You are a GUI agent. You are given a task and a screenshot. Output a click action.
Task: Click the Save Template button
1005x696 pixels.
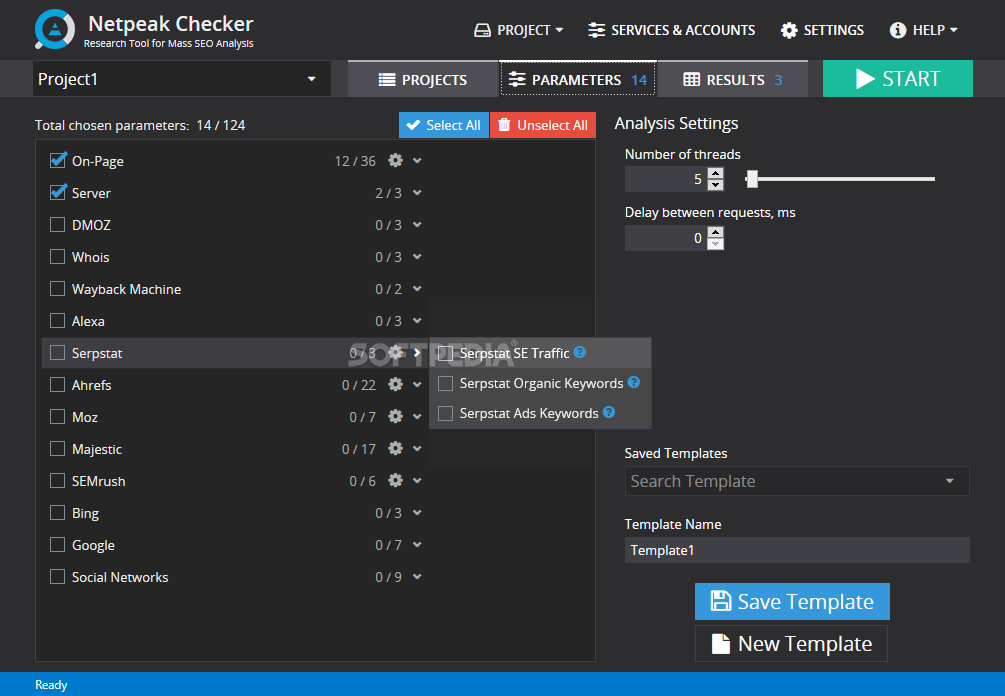tap(792, 601)
